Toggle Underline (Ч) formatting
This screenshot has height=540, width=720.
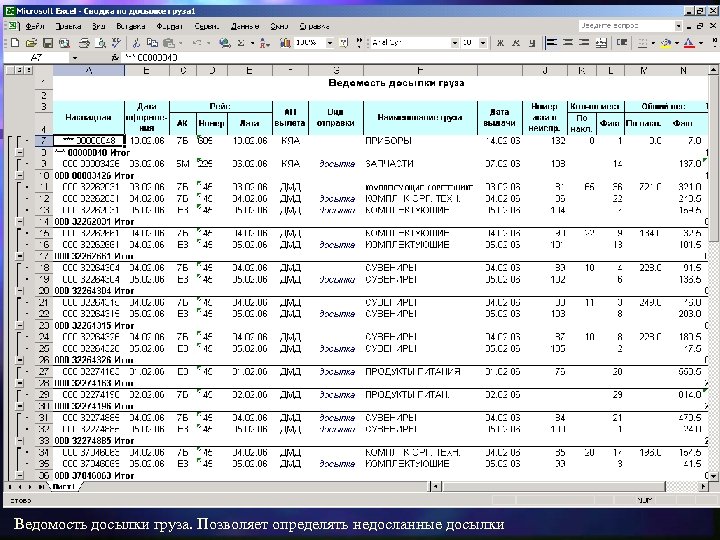(532, 43)
